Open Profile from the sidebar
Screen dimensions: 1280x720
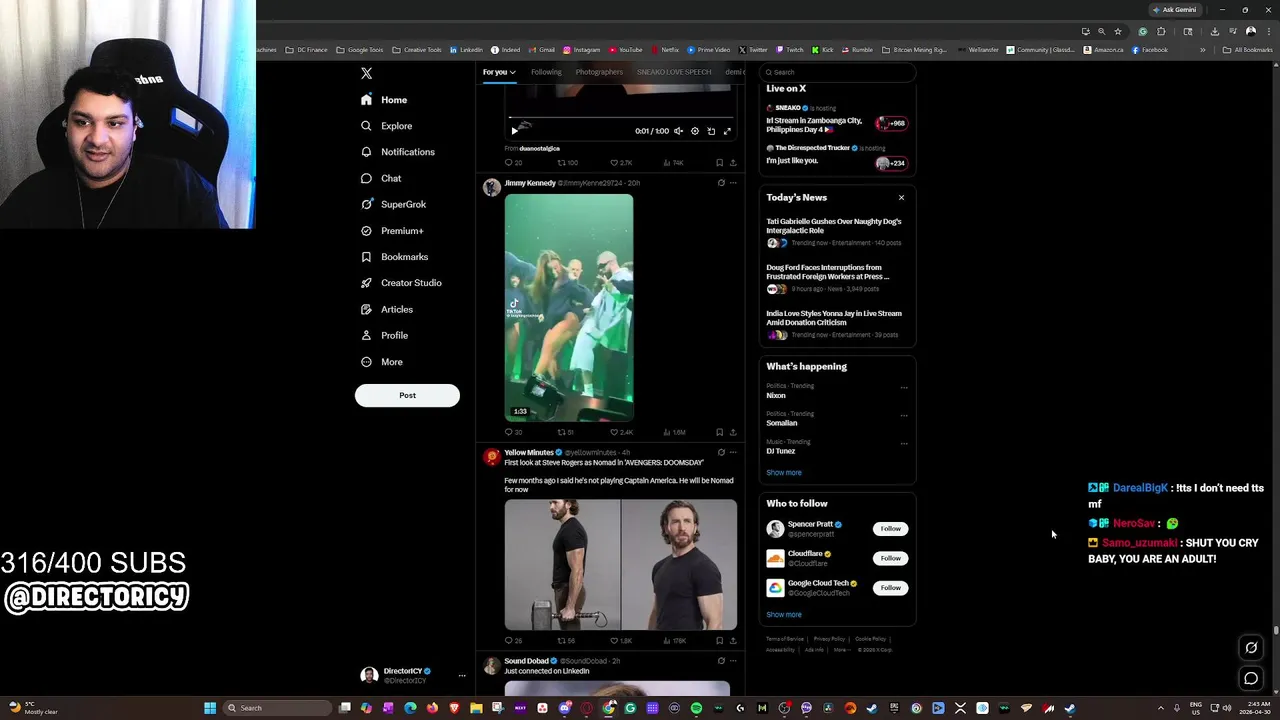click(384, 335)
